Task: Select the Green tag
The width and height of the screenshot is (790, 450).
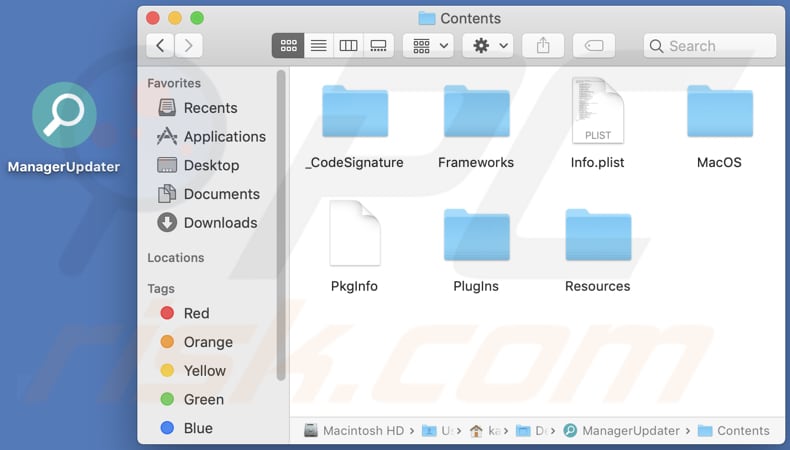Action: 191,400
